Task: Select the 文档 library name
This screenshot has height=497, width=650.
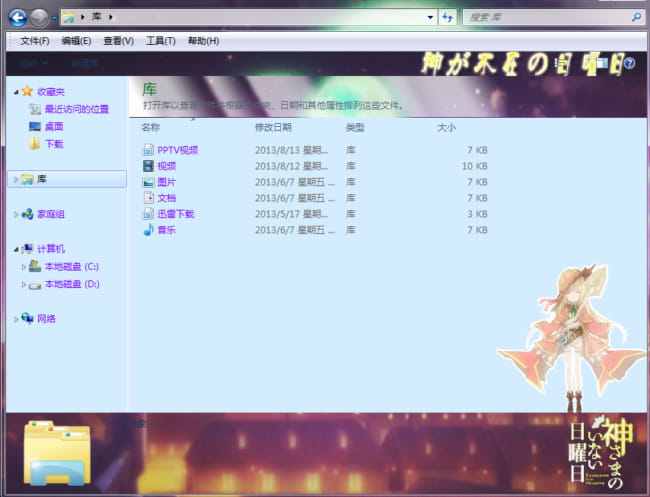Action: (167, 198)
